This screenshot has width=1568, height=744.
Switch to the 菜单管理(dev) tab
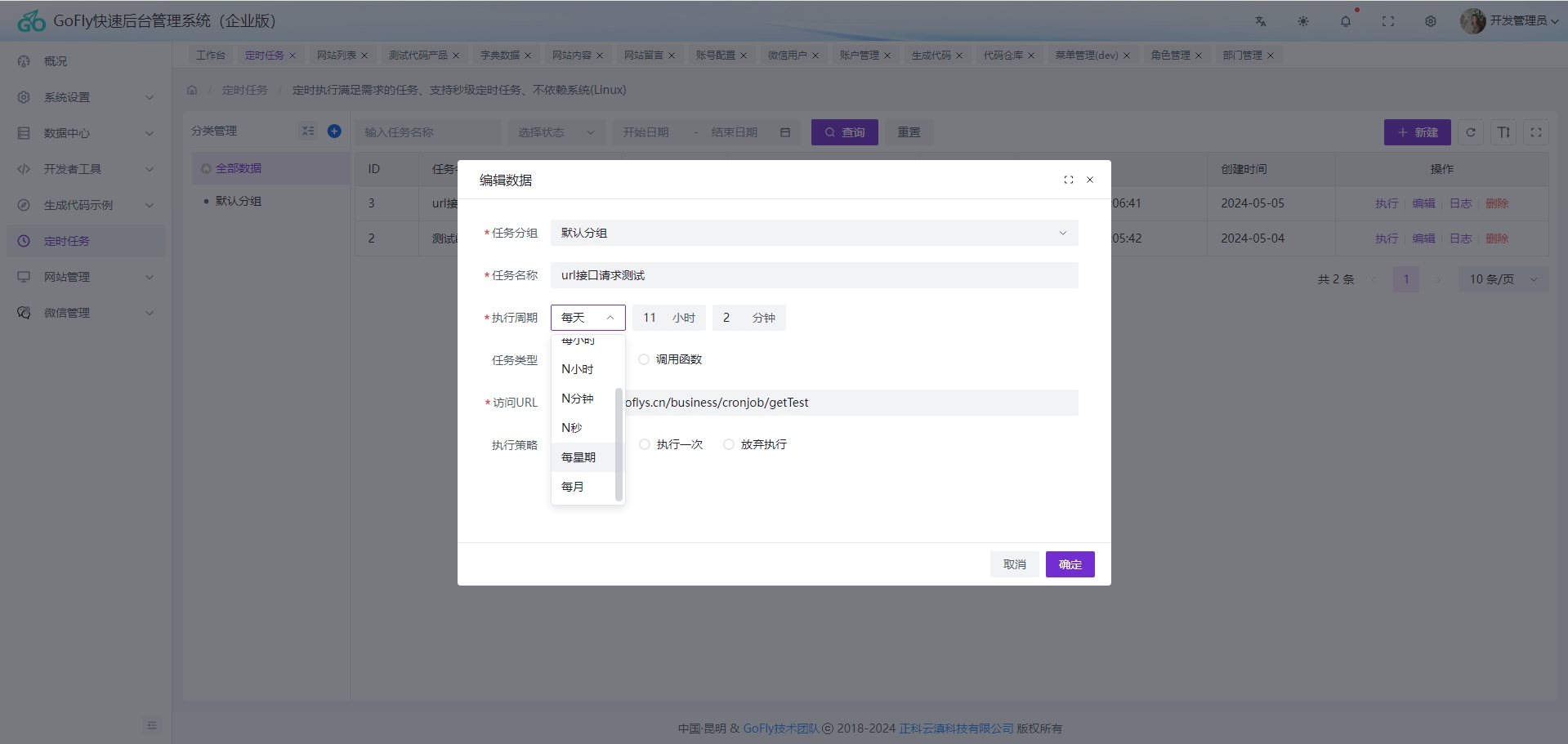(x=1087, y=56)
